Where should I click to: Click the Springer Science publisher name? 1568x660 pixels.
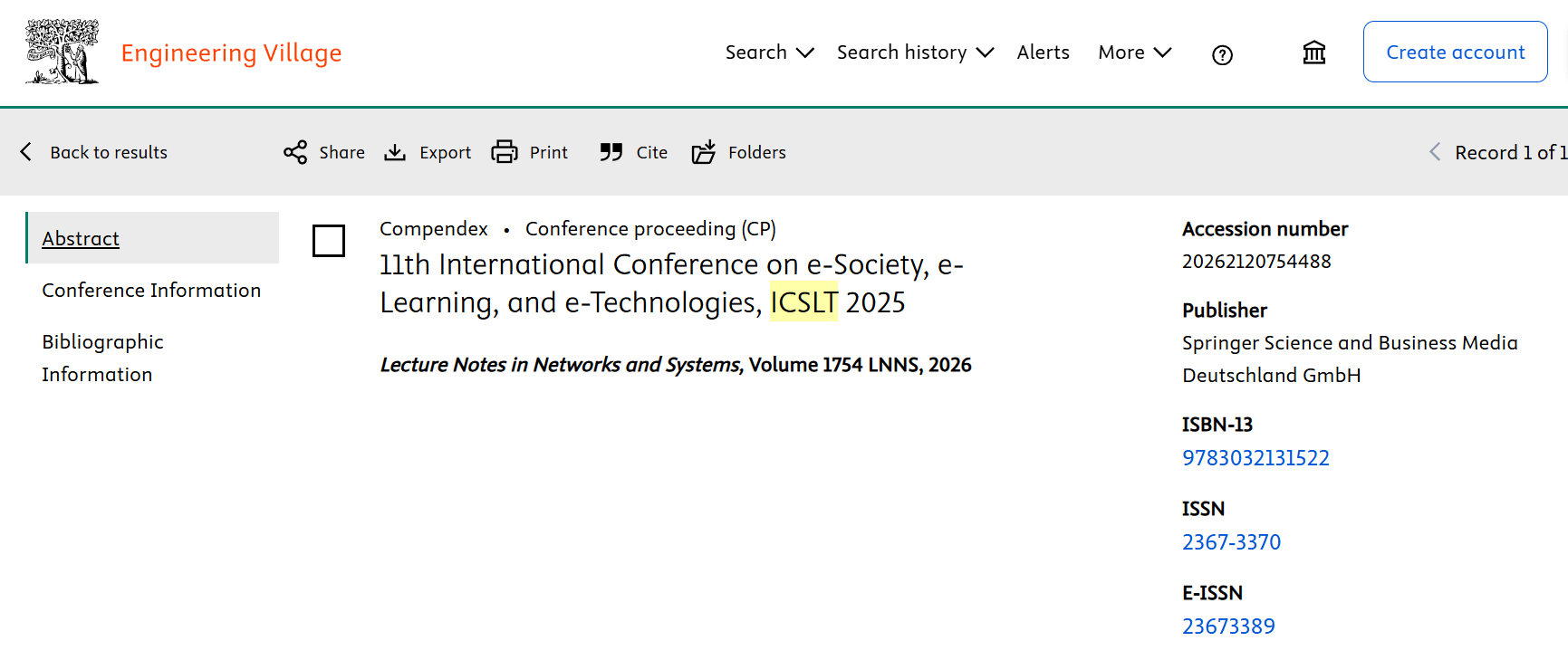tap(1350, 359)
